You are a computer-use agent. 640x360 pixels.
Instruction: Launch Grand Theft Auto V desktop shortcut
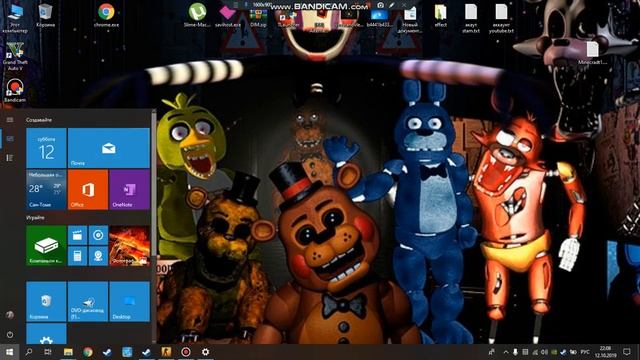[15, 56]
